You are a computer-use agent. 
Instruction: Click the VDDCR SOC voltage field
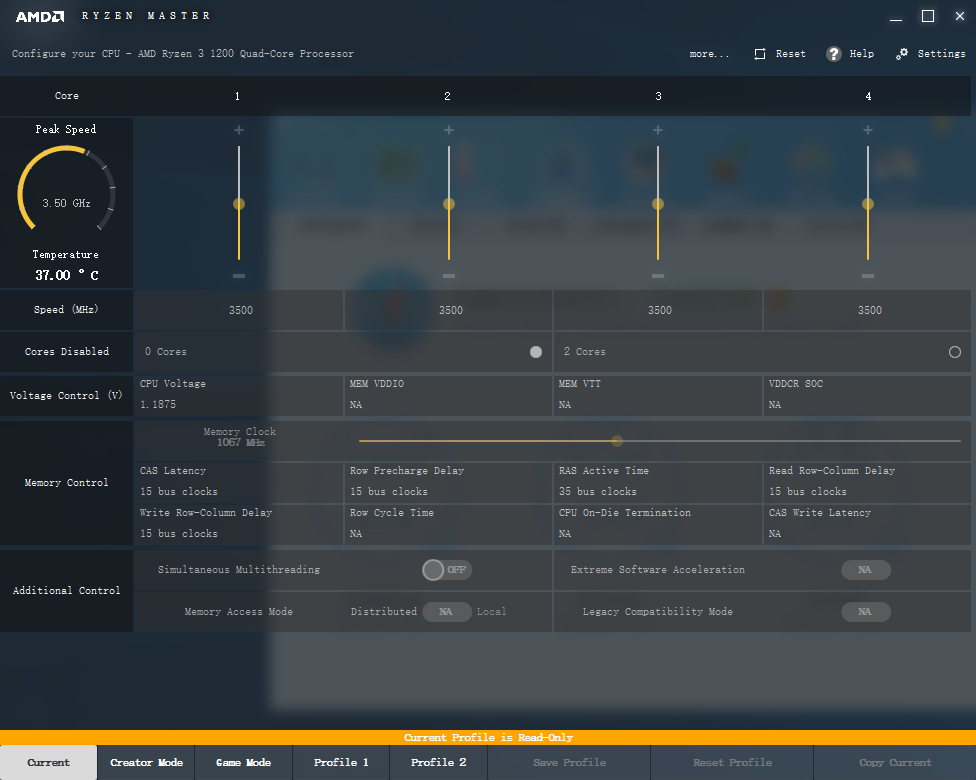(867, 395)
